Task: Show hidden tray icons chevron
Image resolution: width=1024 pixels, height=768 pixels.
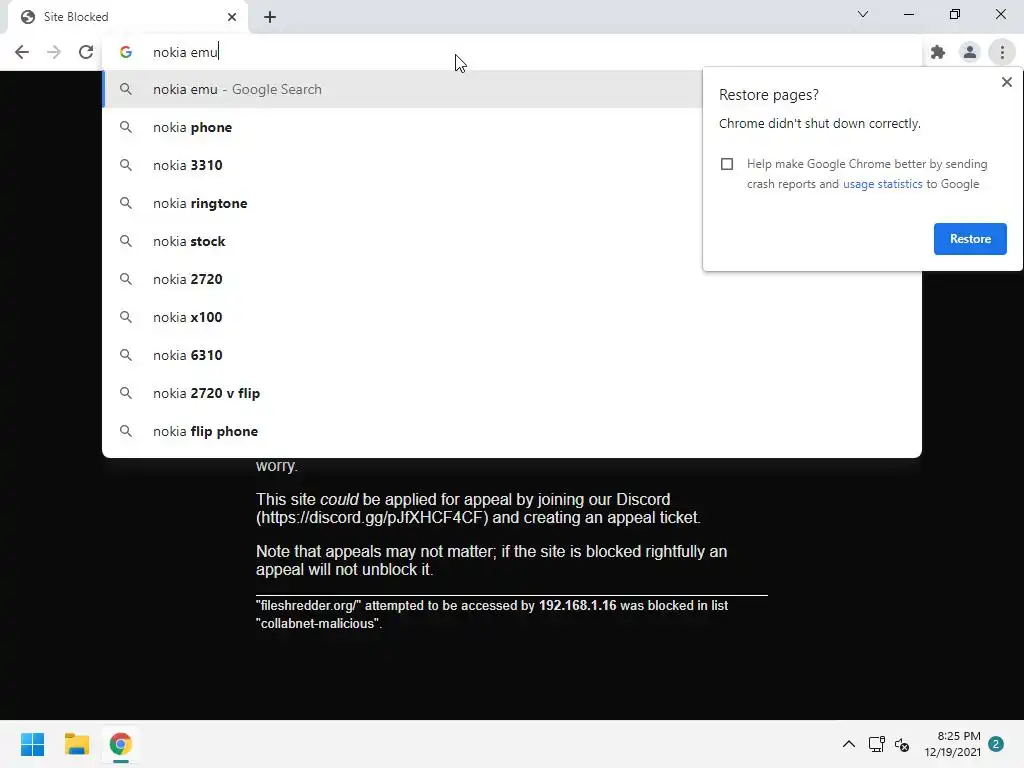Action: point(848,744)
